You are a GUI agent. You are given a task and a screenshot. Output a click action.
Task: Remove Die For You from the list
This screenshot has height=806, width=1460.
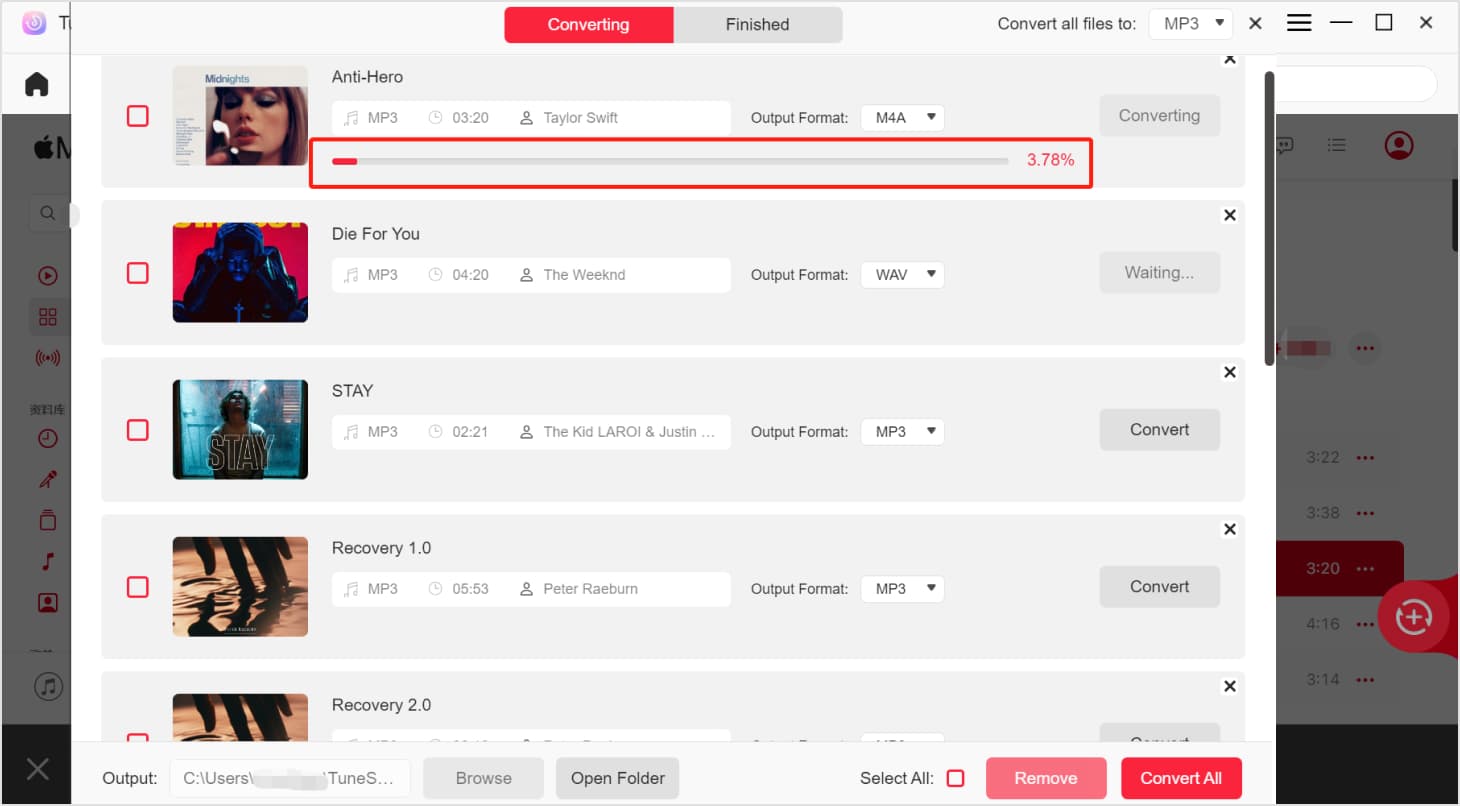1230,215
